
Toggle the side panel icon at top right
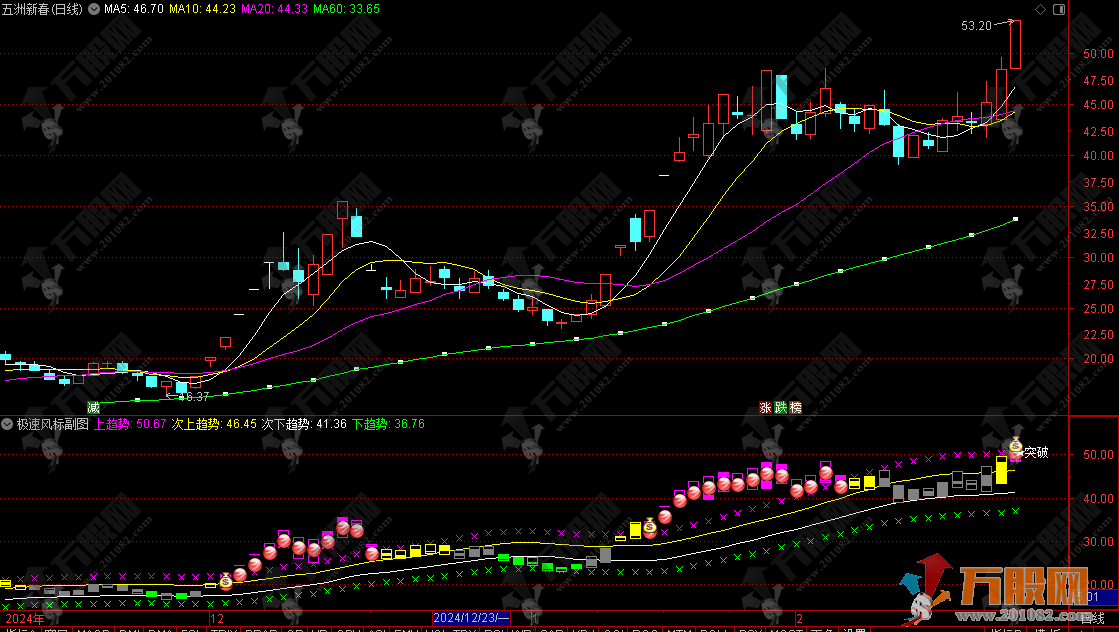point(1059,9)
